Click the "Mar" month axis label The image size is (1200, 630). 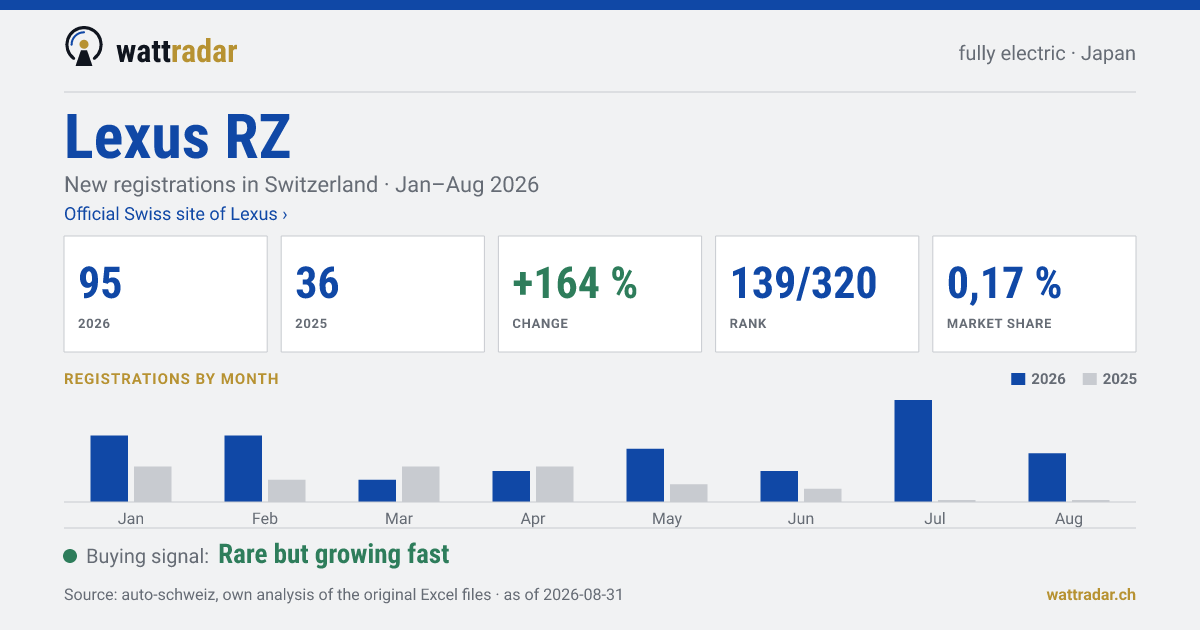tap(399, 519)
